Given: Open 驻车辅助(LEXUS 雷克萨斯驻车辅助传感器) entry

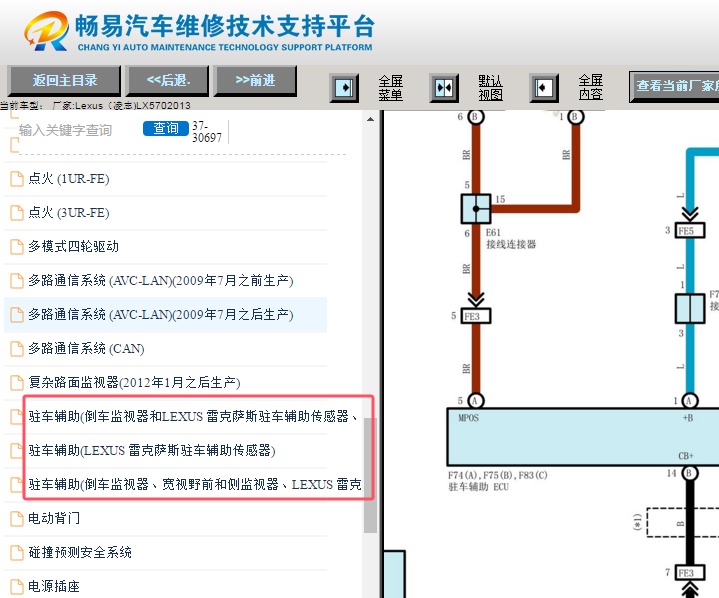Looking at the screenshot, I should [x=152, y=450].
